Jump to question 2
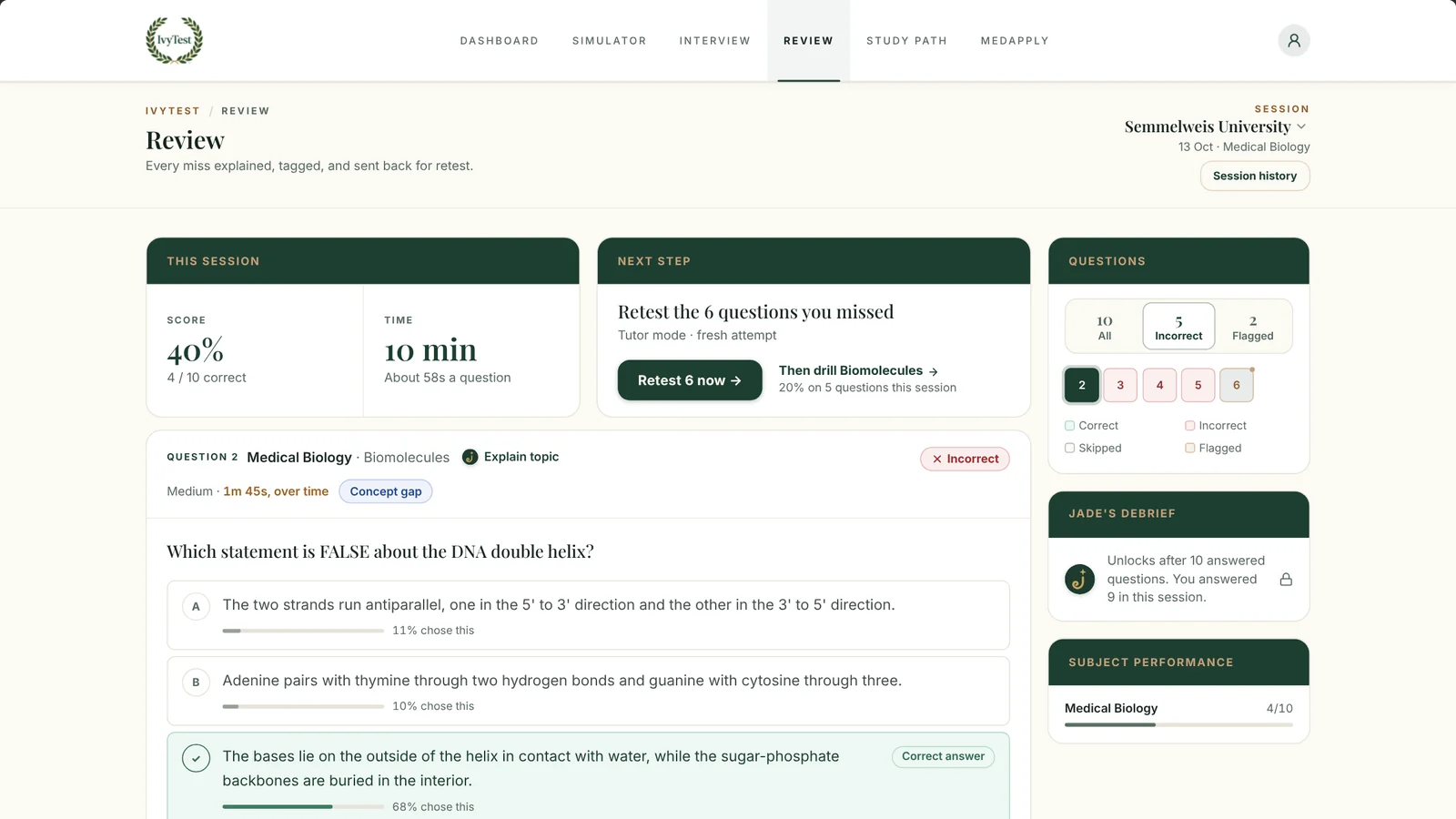Image resolution: width=1456 pixels, height=819 pixels. [1082, 385]
